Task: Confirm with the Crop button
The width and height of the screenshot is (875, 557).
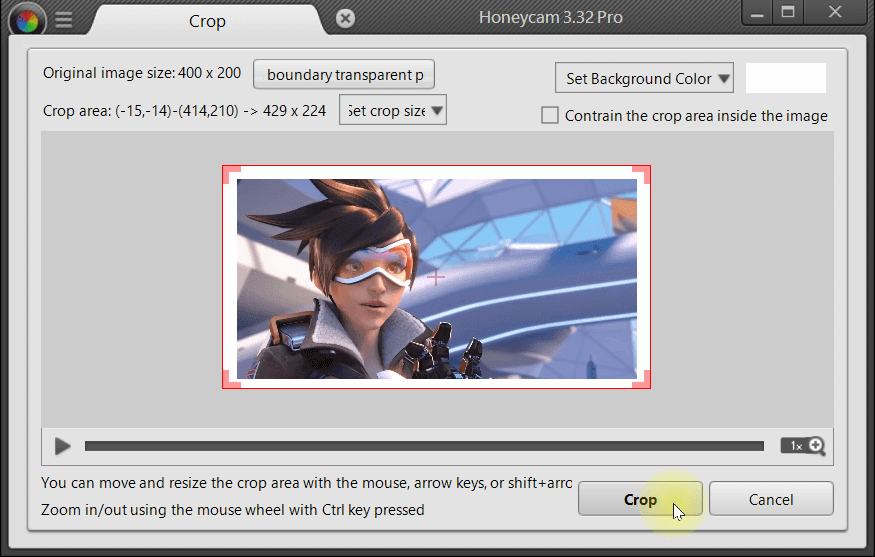Action: pyautogui.click(x=640, y=499)
